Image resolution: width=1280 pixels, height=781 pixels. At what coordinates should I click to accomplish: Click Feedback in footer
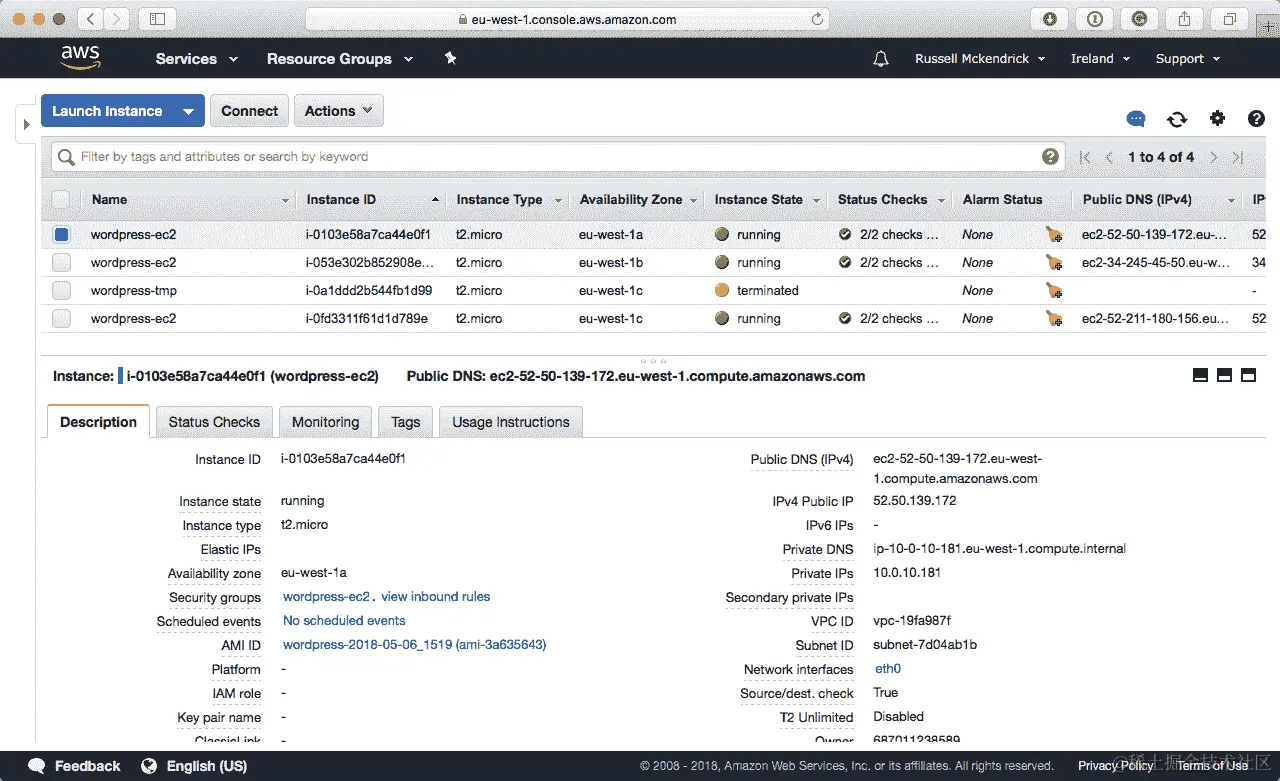coord(74,766)
